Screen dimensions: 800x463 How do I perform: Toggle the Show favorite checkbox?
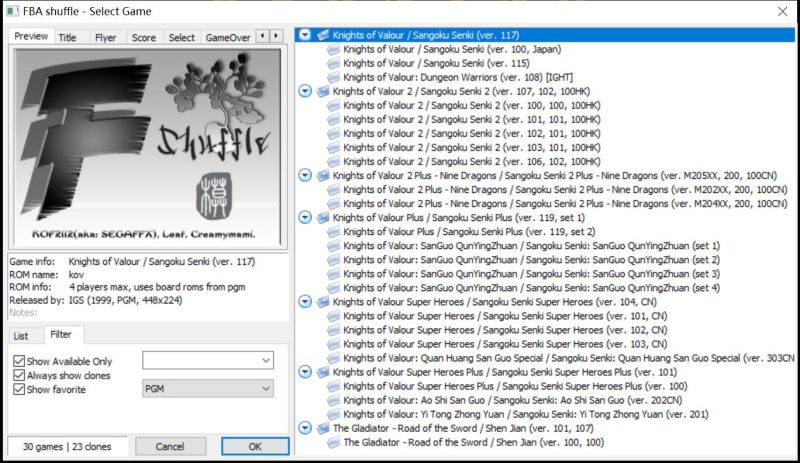(19, 389)
